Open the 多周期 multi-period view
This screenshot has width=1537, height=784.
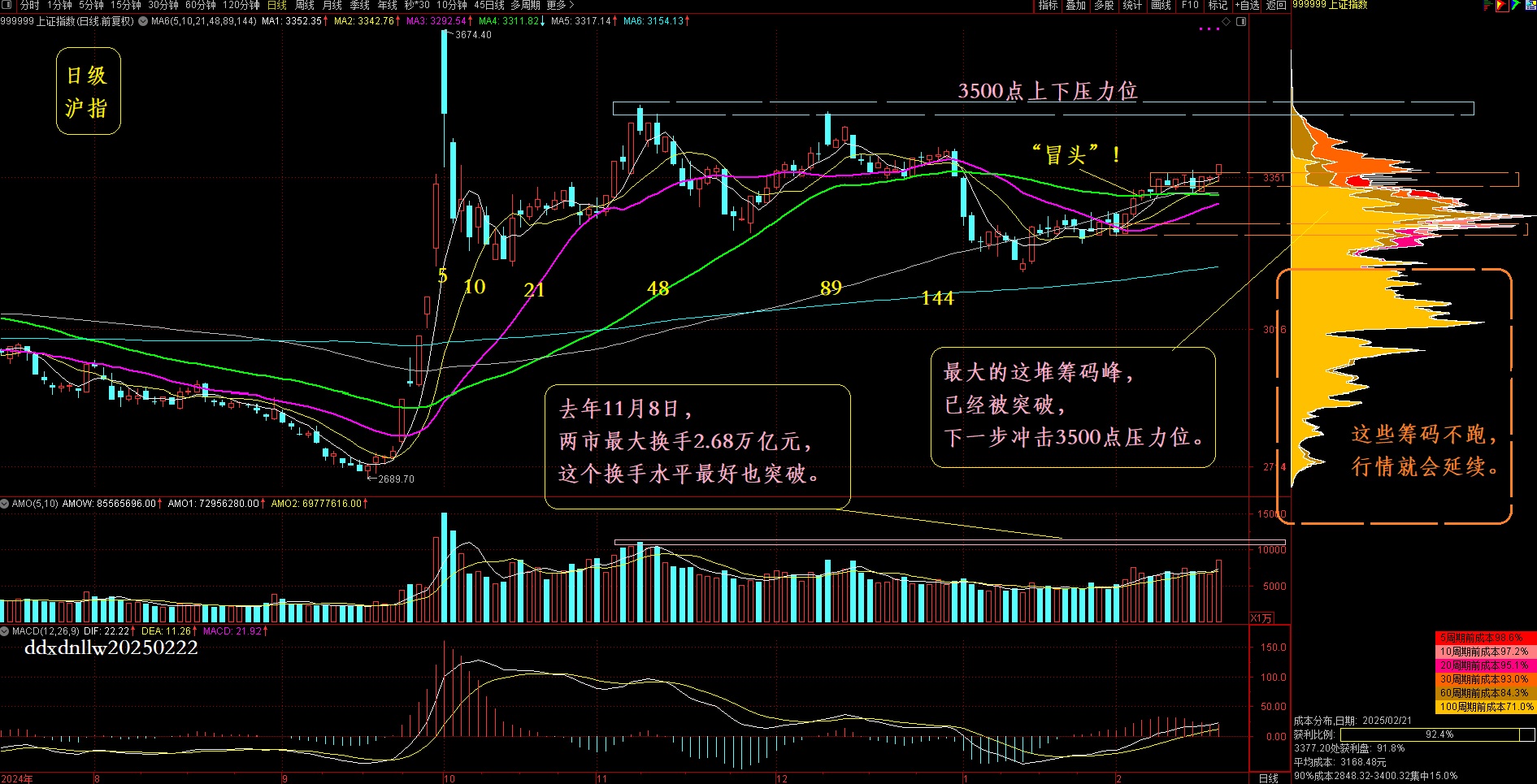525,5
